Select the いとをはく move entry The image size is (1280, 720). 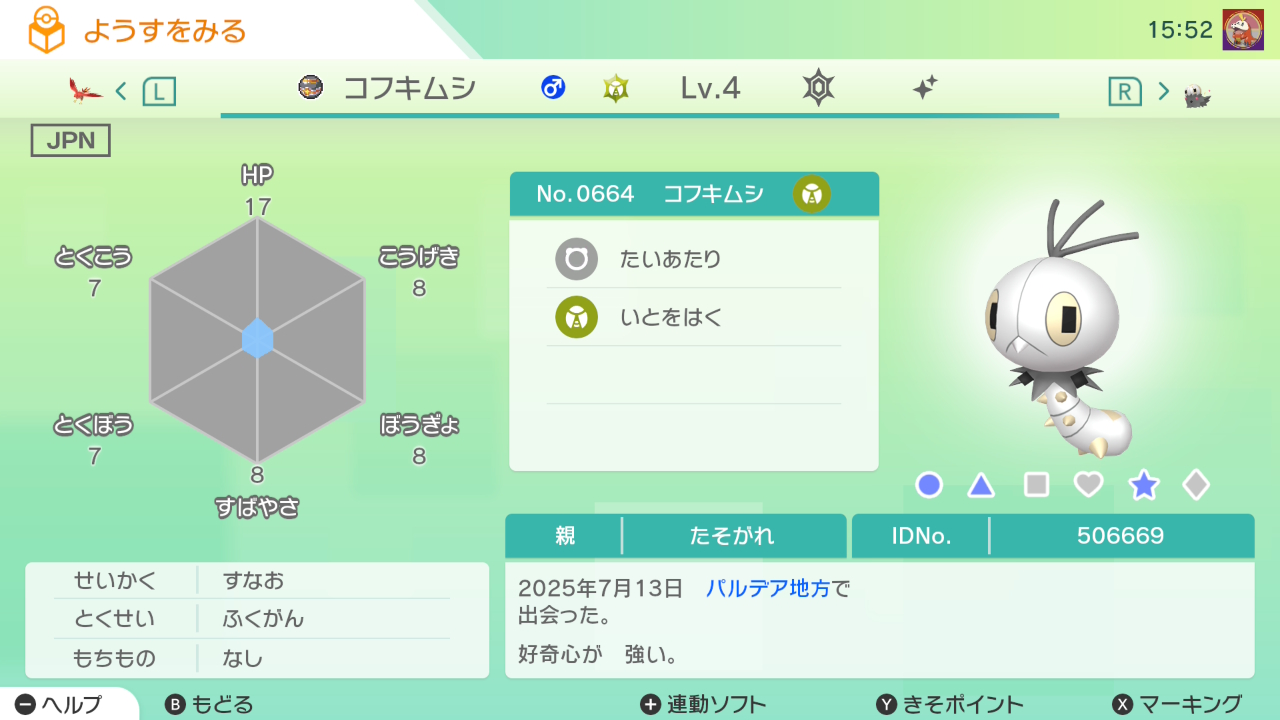click(x=693, y=318)
